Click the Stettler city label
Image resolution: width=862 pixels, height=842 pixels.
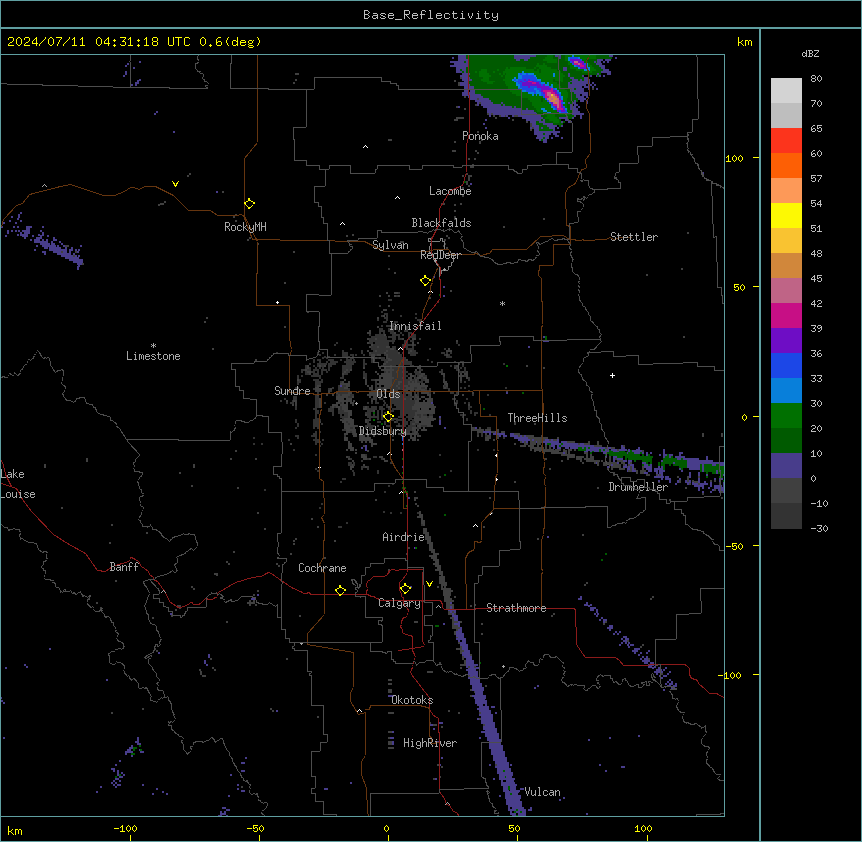pyautogui.click(x=634, y=237)
